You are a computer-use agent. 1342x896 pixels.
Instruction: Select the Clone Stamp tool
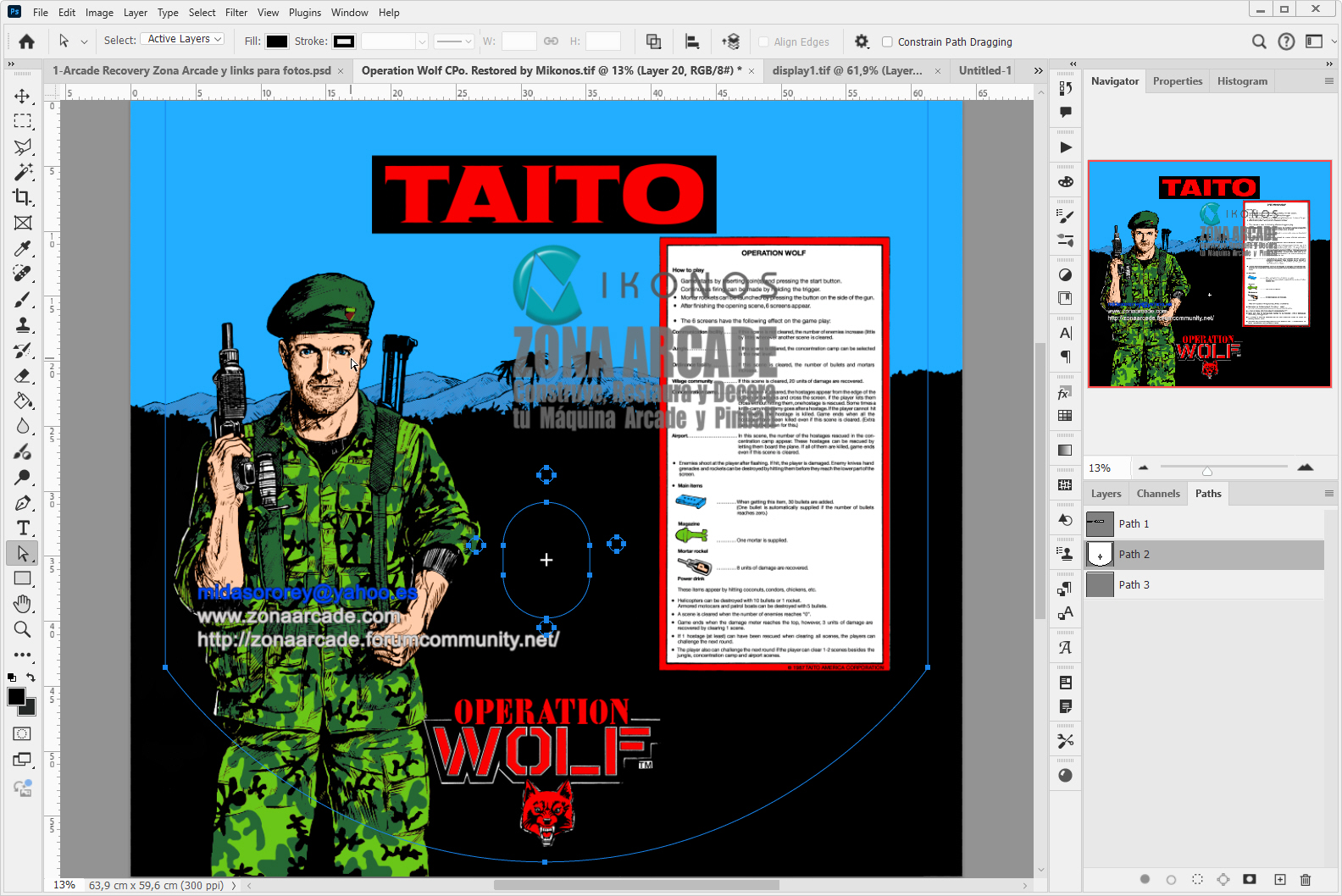(x=23, y=325)
